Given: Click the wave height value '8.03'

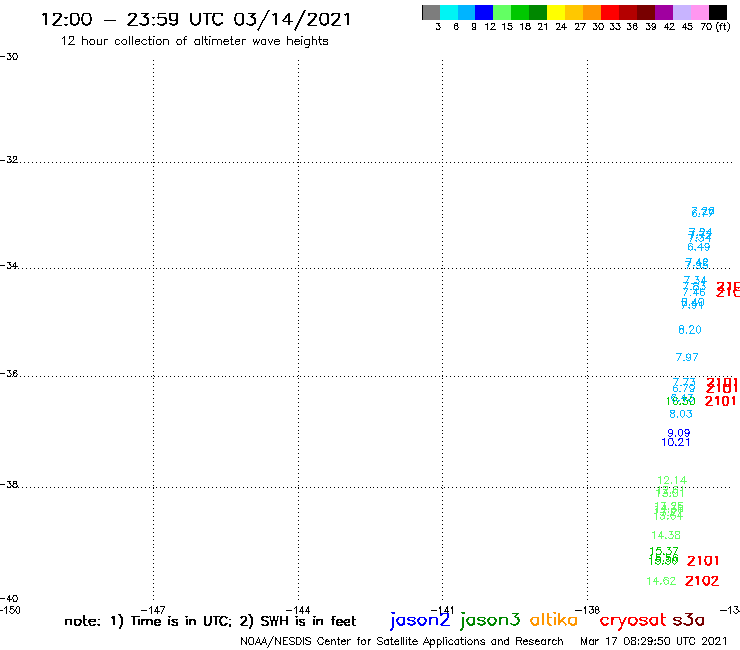Looking at the screenshot, I should 681,414.
